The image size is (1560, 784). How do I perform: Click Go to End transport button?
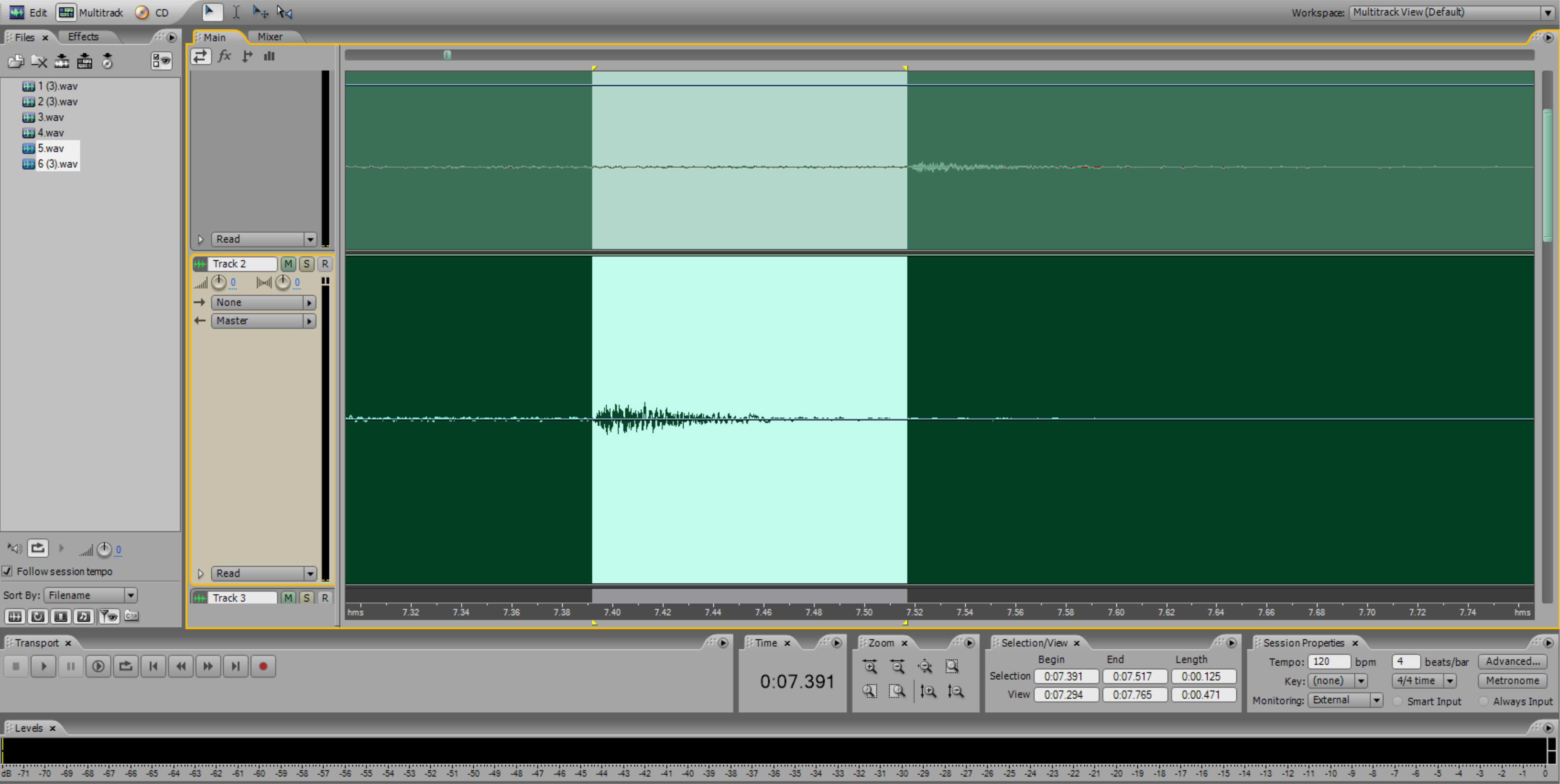[236, 666]
